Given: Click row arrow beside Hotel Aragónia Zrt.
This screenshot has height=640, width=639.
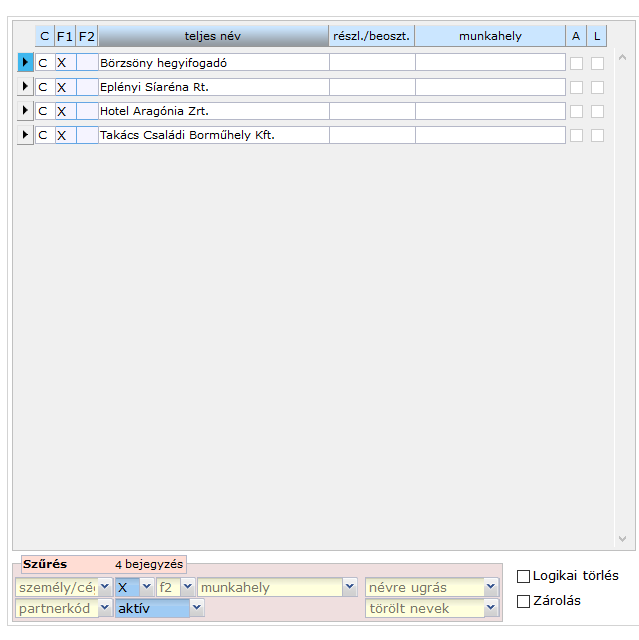Looking at the screenshot, I should coord(26,111).
